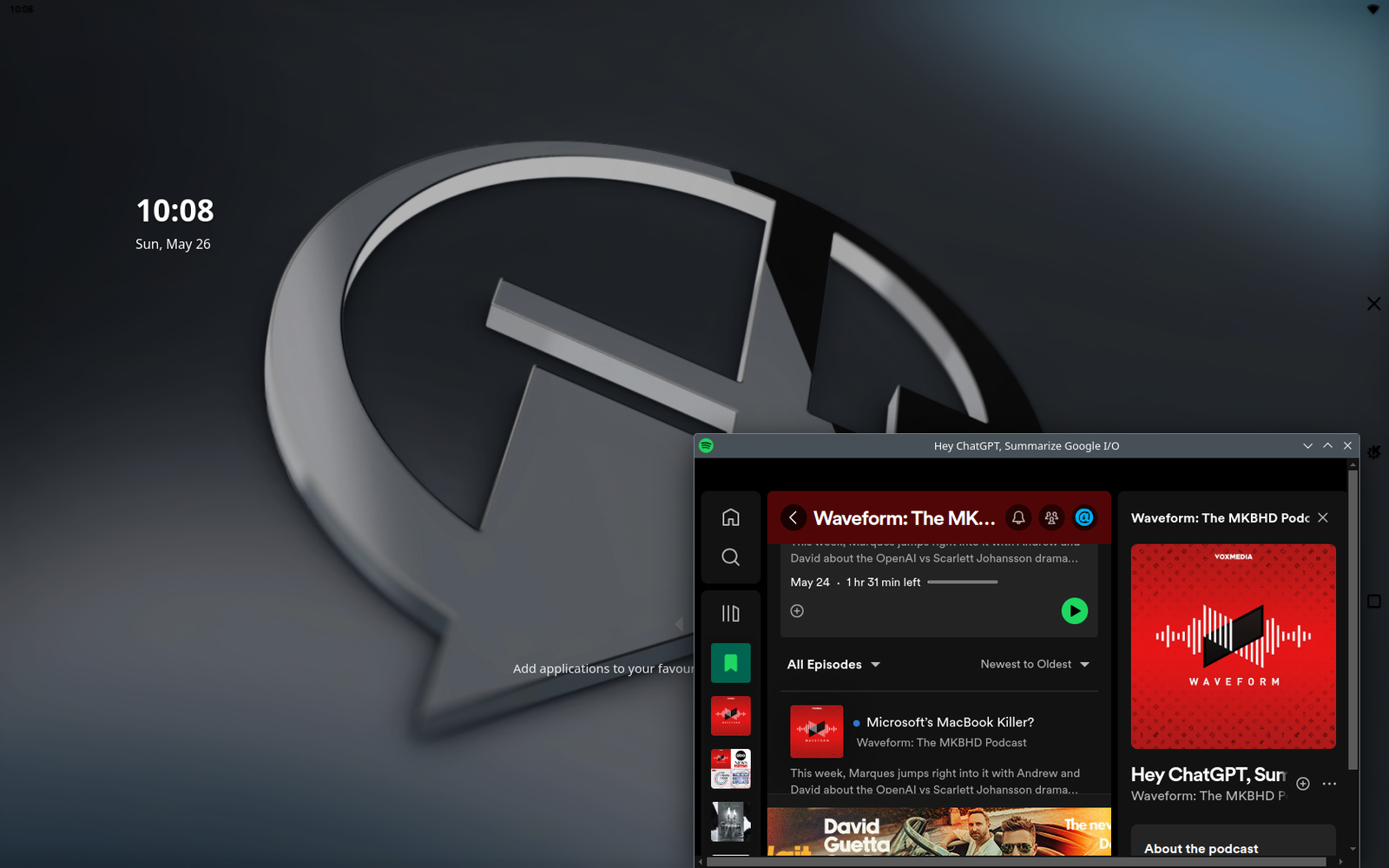Open the notifications bell icon

(1018, 518)
